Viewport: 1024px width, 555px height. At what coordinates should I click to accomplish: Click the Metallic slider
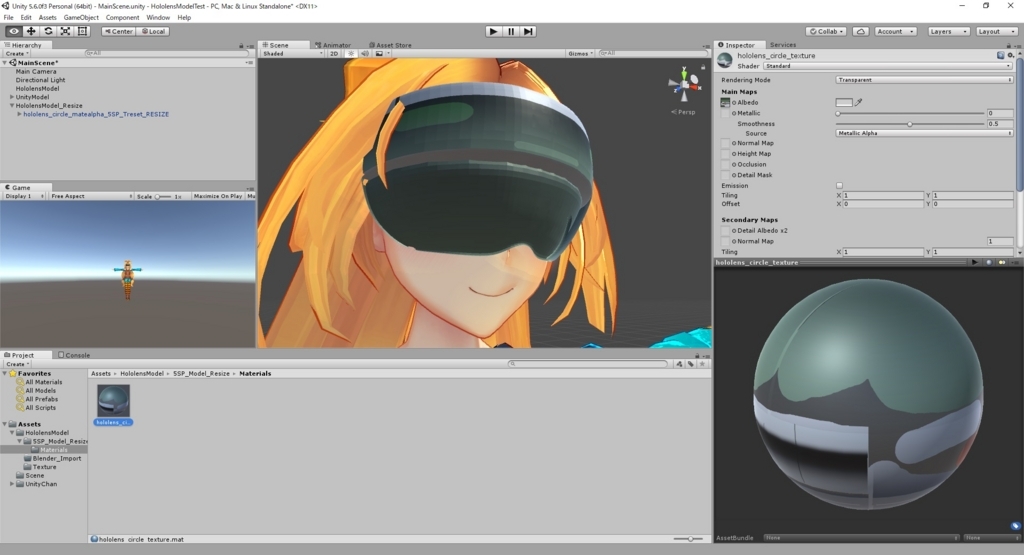click(910, 114)
